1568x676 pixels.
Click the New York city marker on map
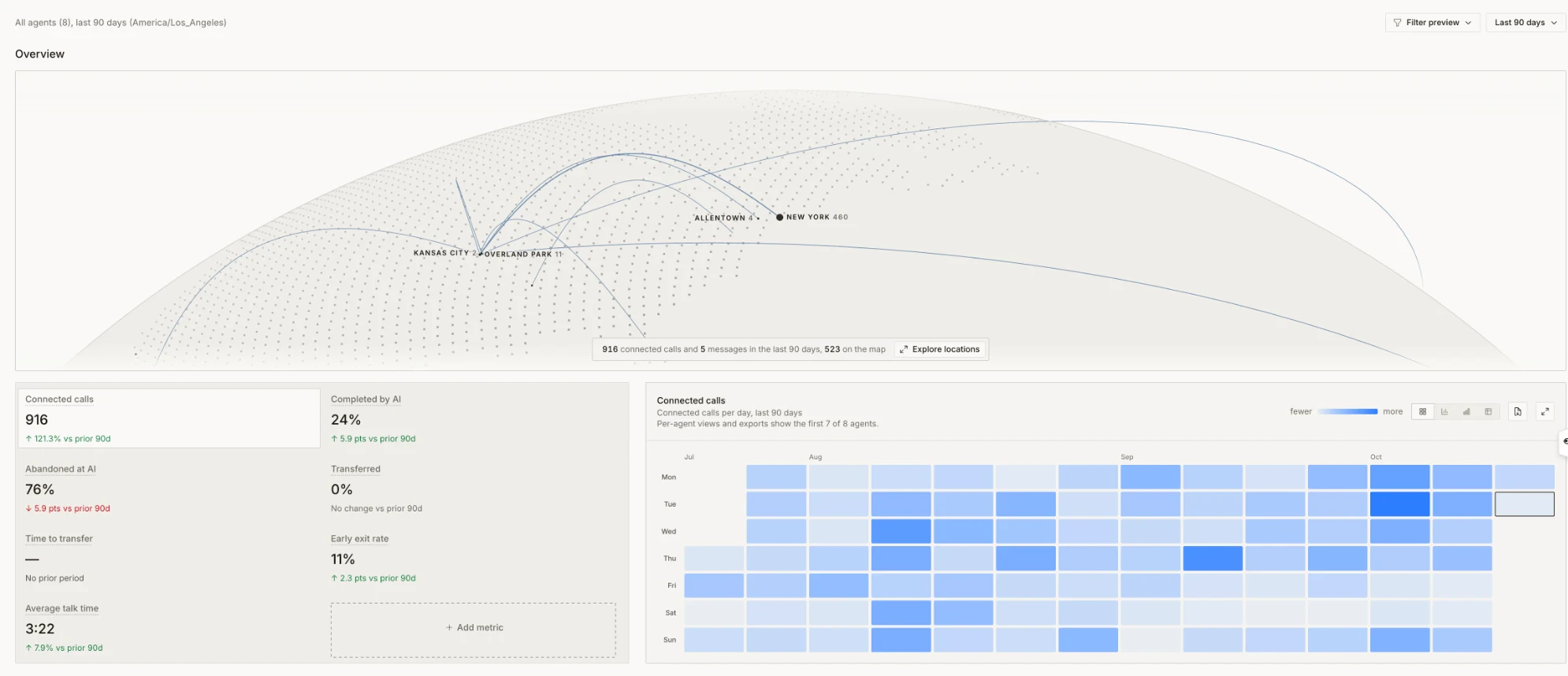[x=779, y=217]
